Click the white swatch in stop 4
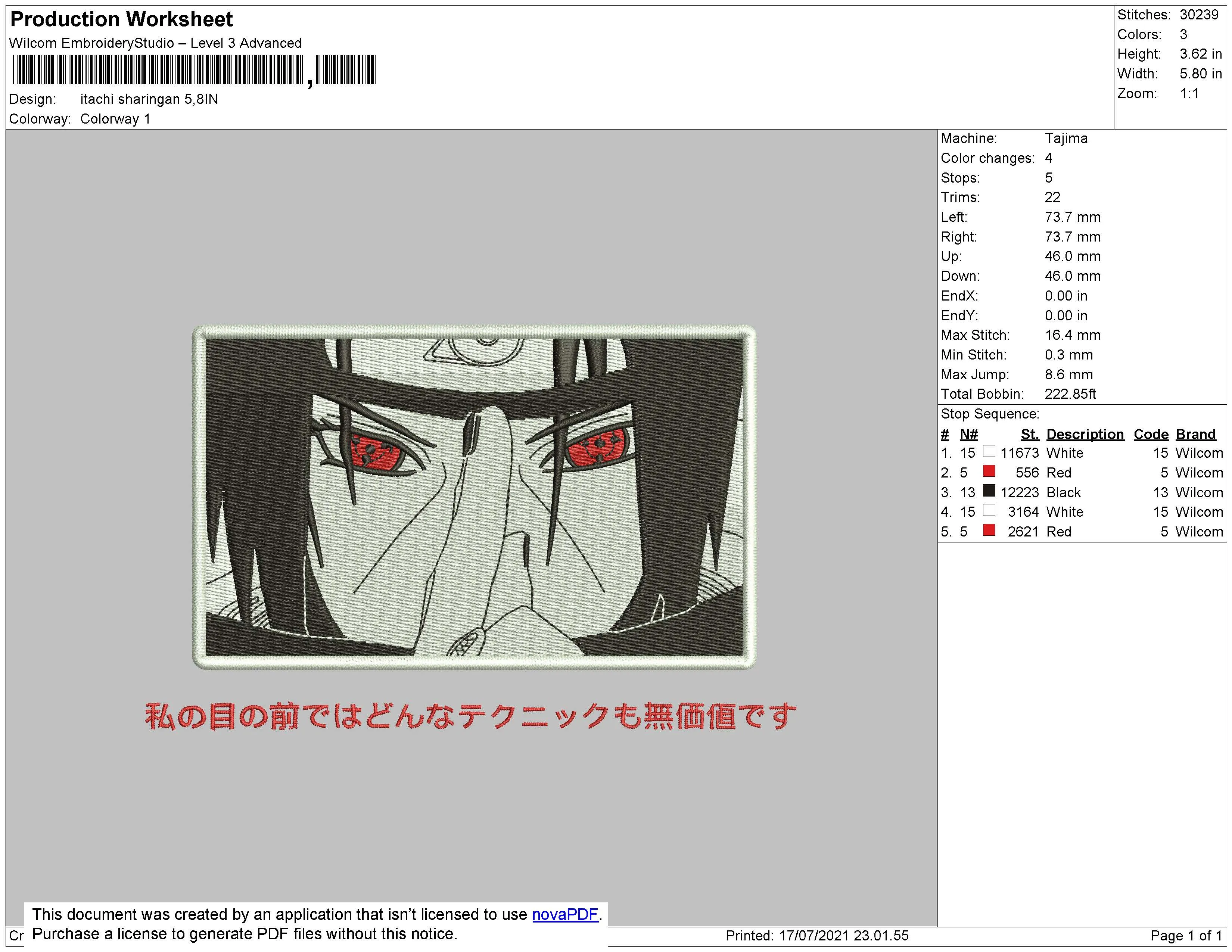 (x=989, y=510)
